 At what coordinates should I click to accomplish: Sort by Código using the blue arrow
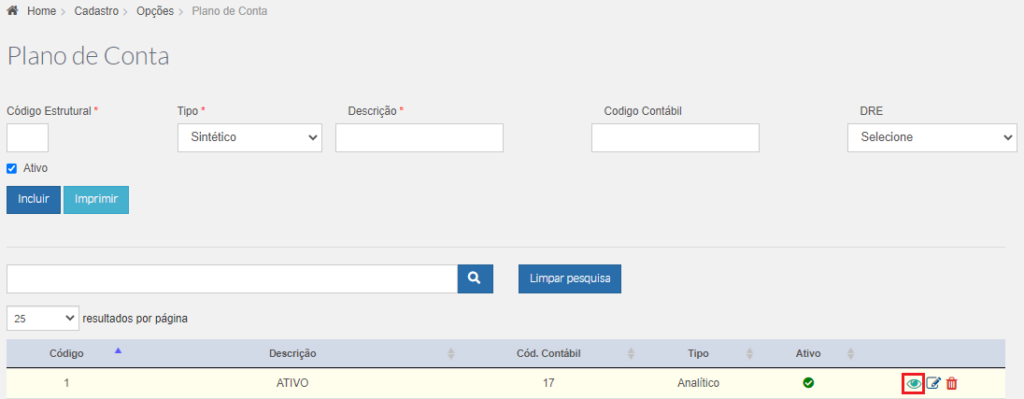(118, 351)
